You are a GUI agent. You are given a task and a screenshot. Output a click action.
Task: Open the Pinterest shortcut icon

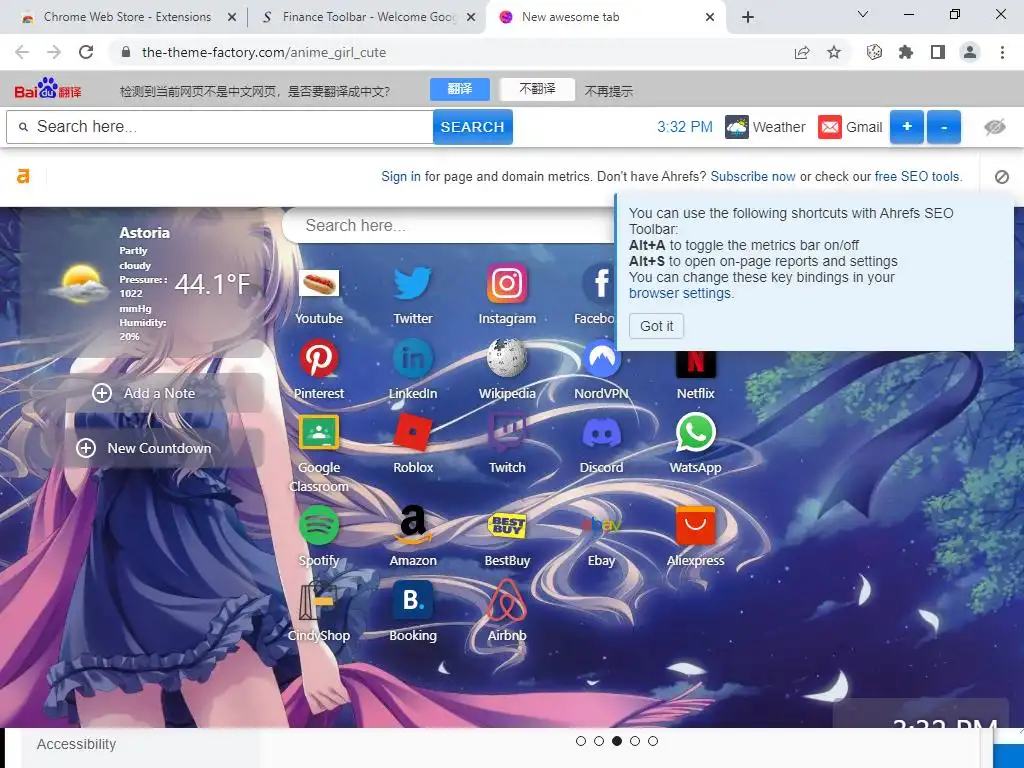point(319,359)
